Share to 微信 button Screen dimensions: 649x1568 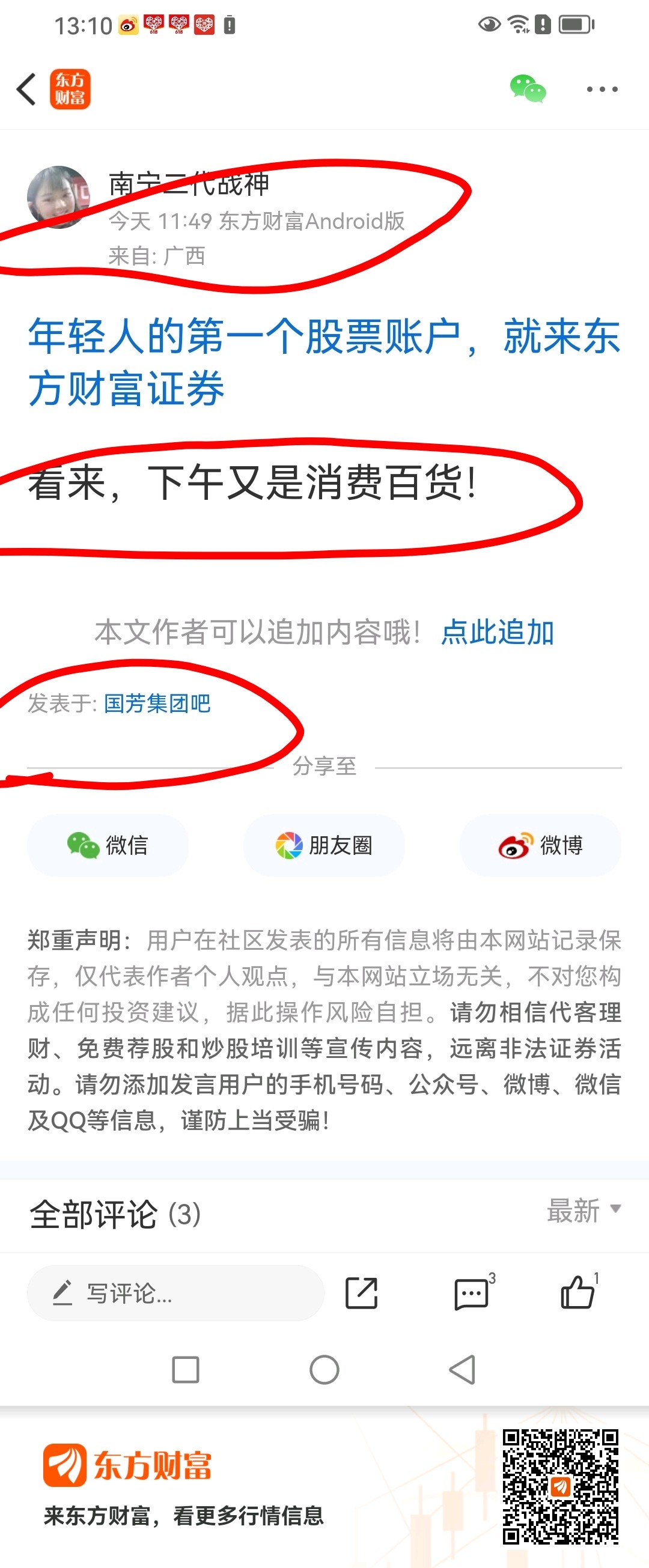108,845
